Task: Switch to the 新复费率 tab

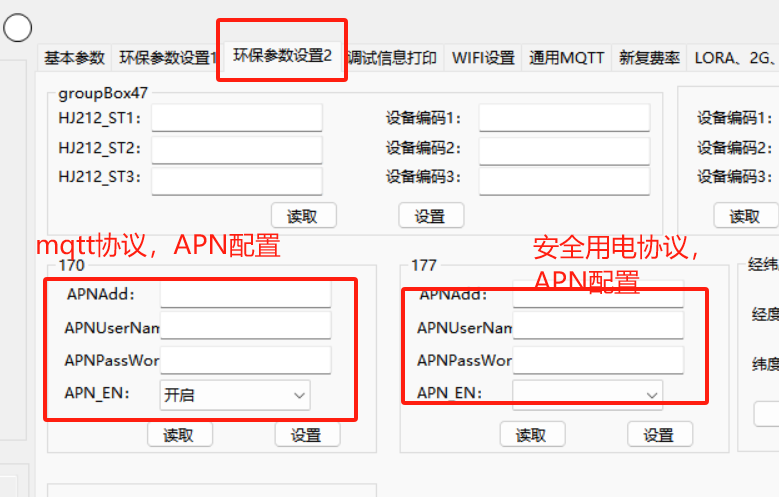Action: click(650, 58)
